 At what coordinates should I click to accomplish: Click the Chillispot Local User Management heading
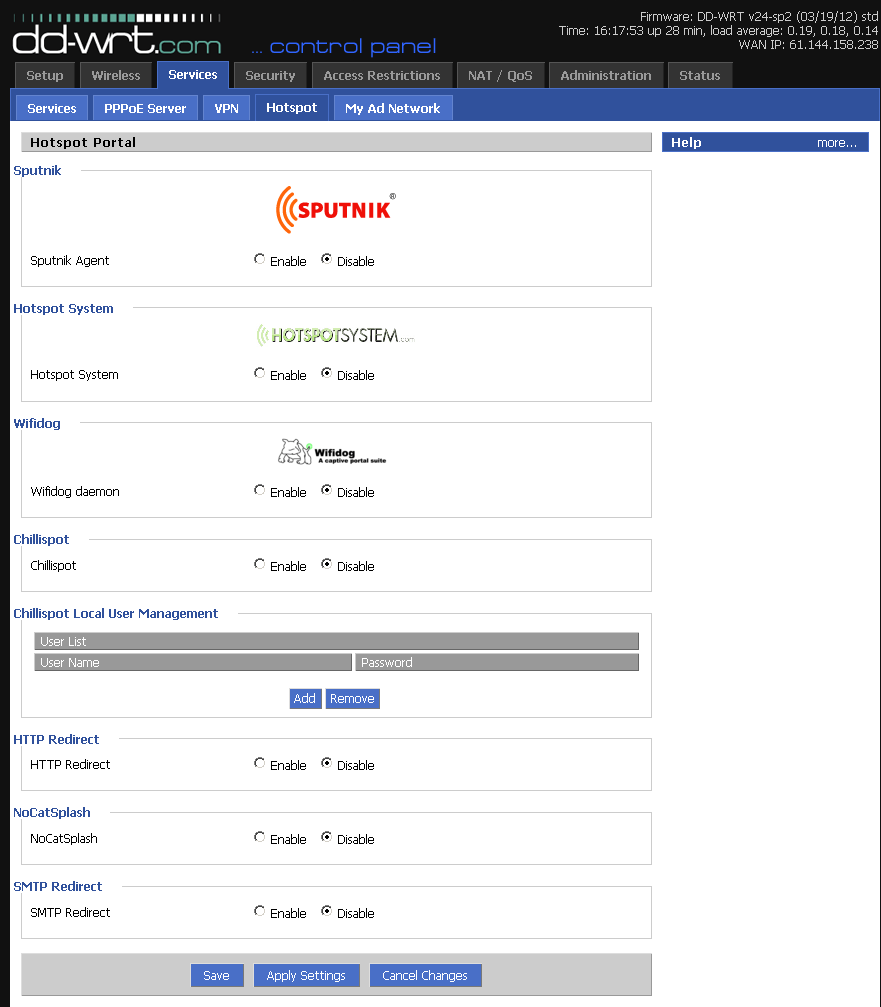(116, 613)
